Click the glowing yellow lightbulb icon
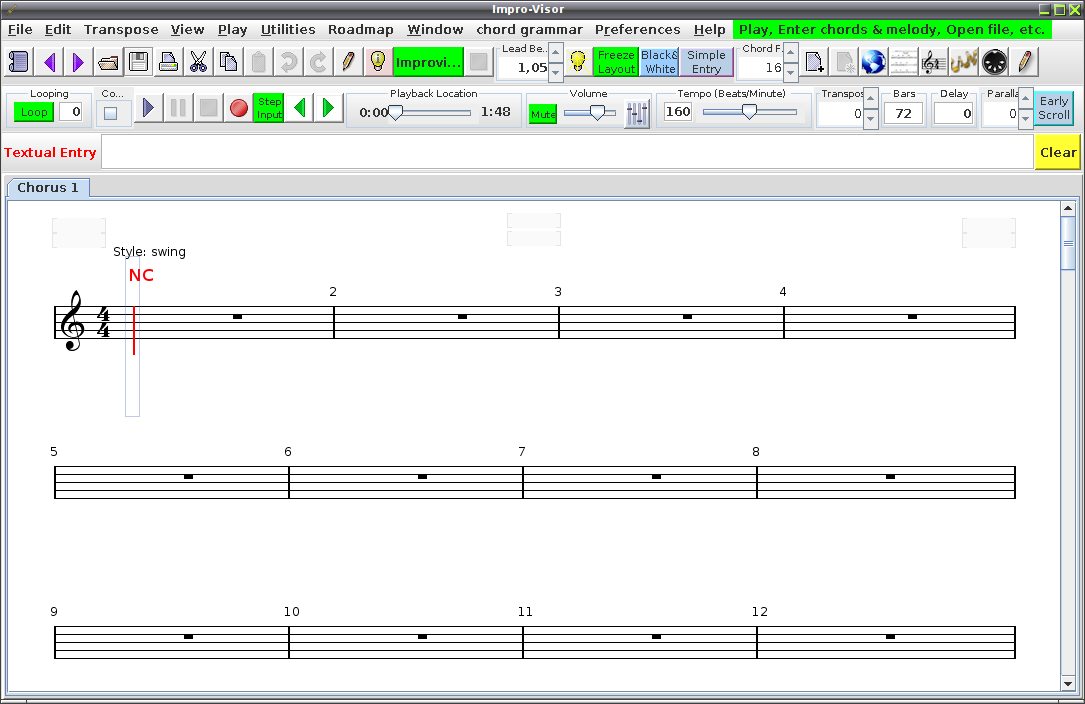This screenshot has height=704, width=1085. 578,62
